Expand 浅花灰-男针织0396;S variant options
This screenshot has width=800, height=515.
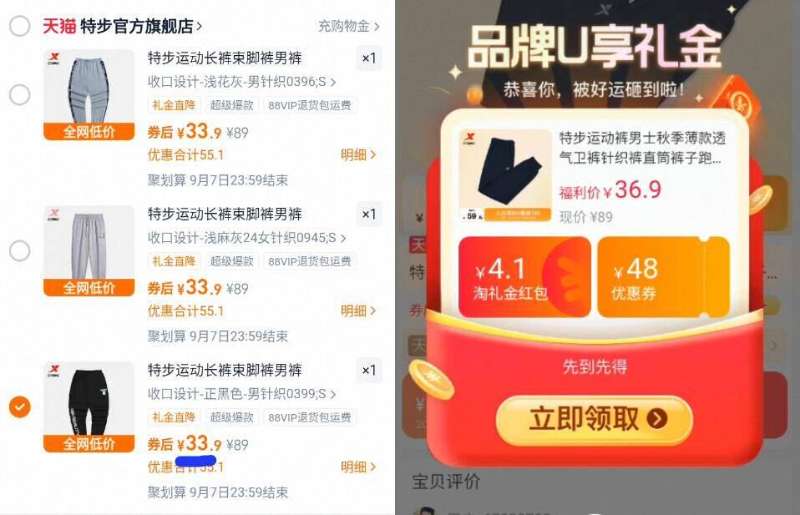[x=241, y=82]
